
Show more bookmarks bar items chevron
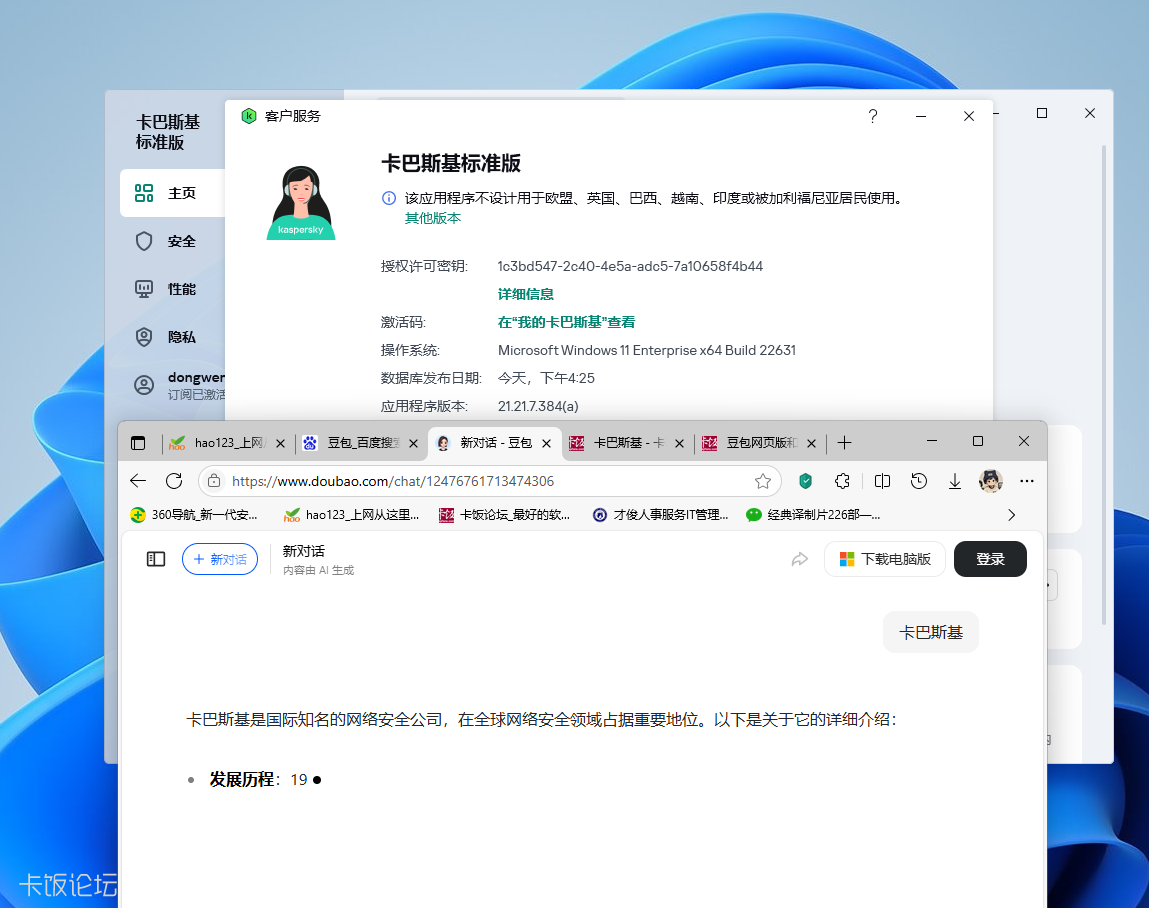pos(1011,515)
